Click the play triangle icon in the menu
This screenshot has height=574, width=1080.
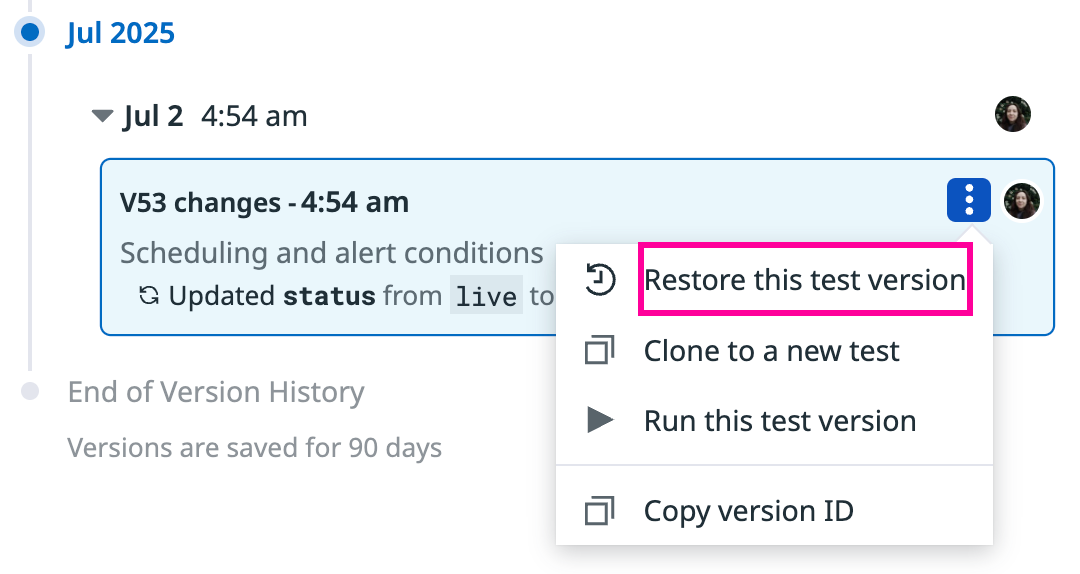point(599,420)
